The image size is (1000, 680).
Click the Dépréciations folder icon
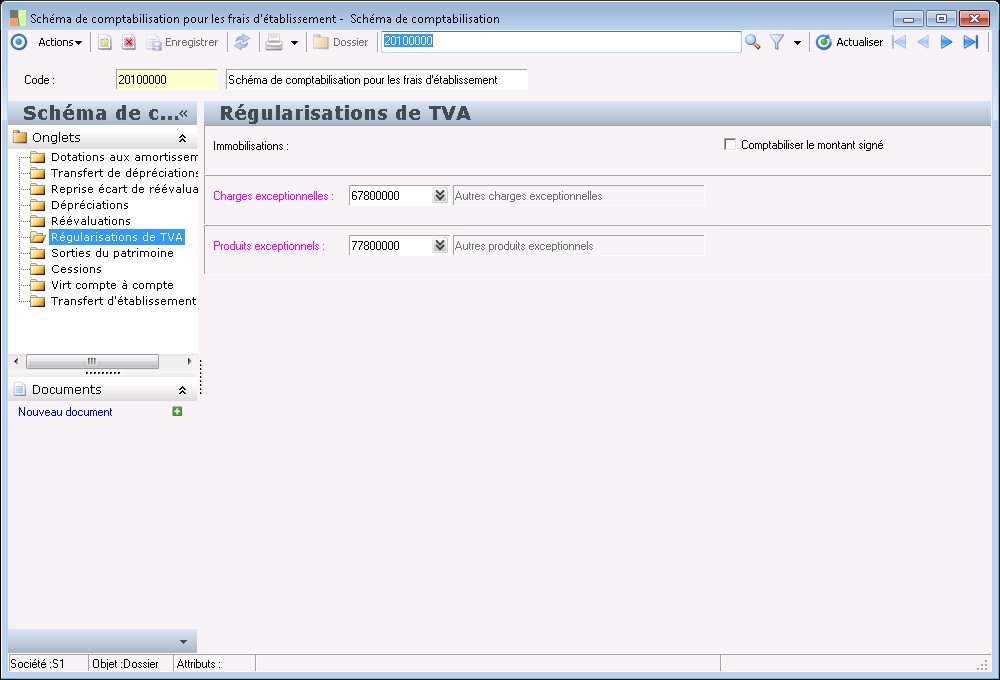[38, 205]
